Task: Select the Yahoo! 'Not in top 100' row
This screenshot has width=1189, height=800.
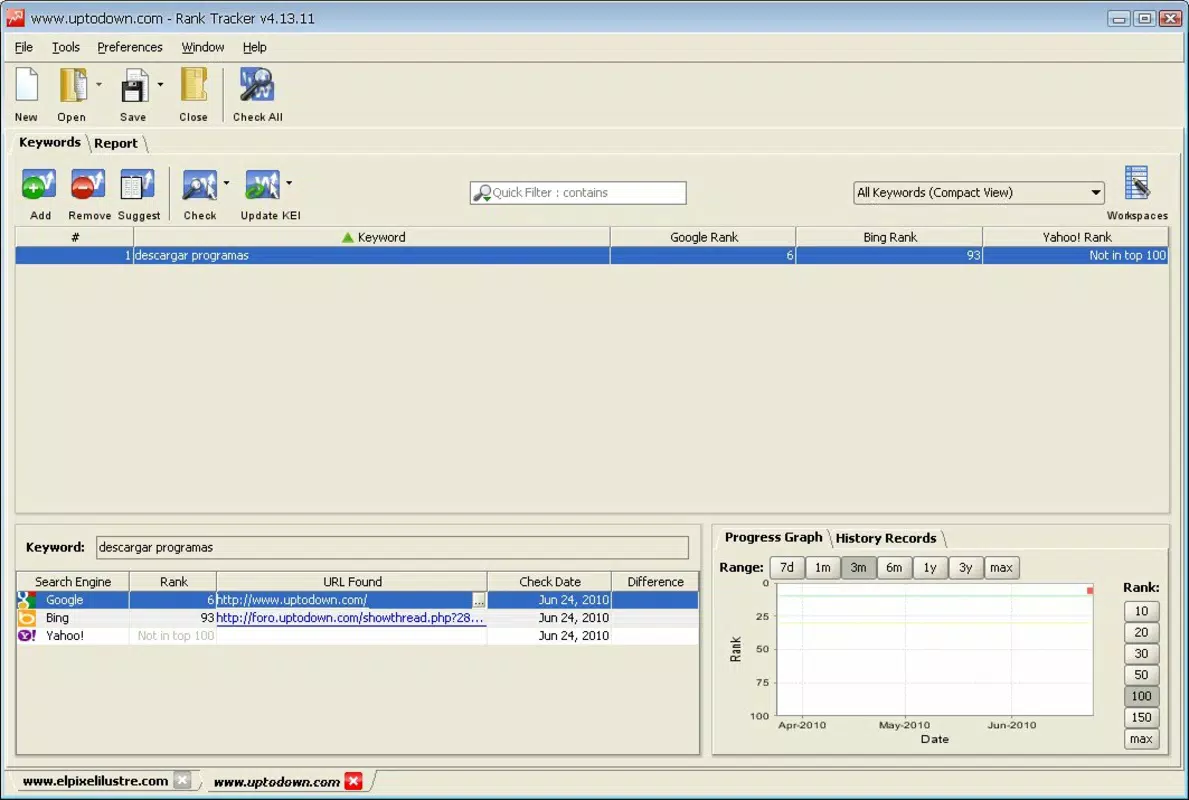Action: 357,635
